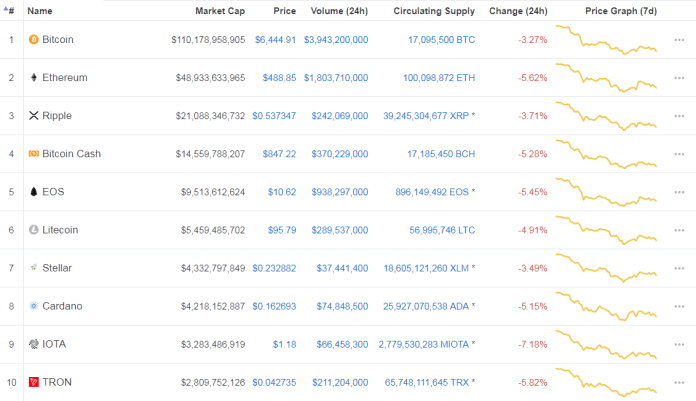Click the Litecoin grey logo icon
696x401 pixels.
pyautogui.click(x=34, y=230)
